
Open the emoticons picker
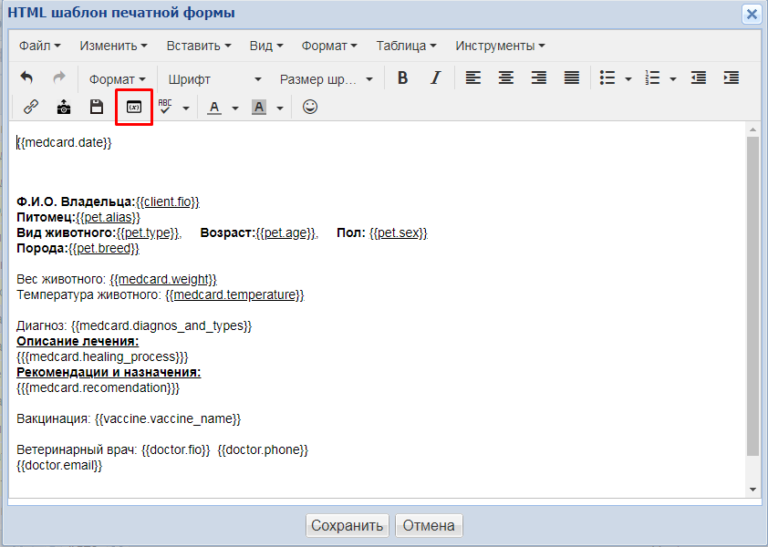click(x=310, y=107)
